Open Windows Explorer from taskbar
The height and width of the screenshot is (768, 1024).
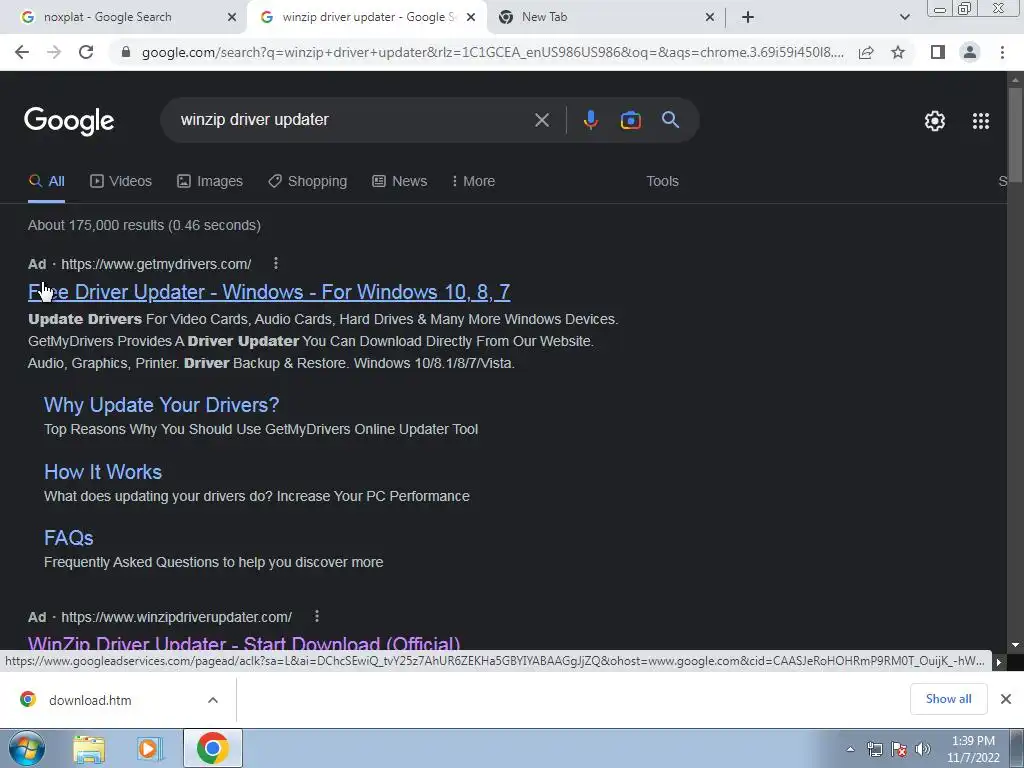point(89,749)
